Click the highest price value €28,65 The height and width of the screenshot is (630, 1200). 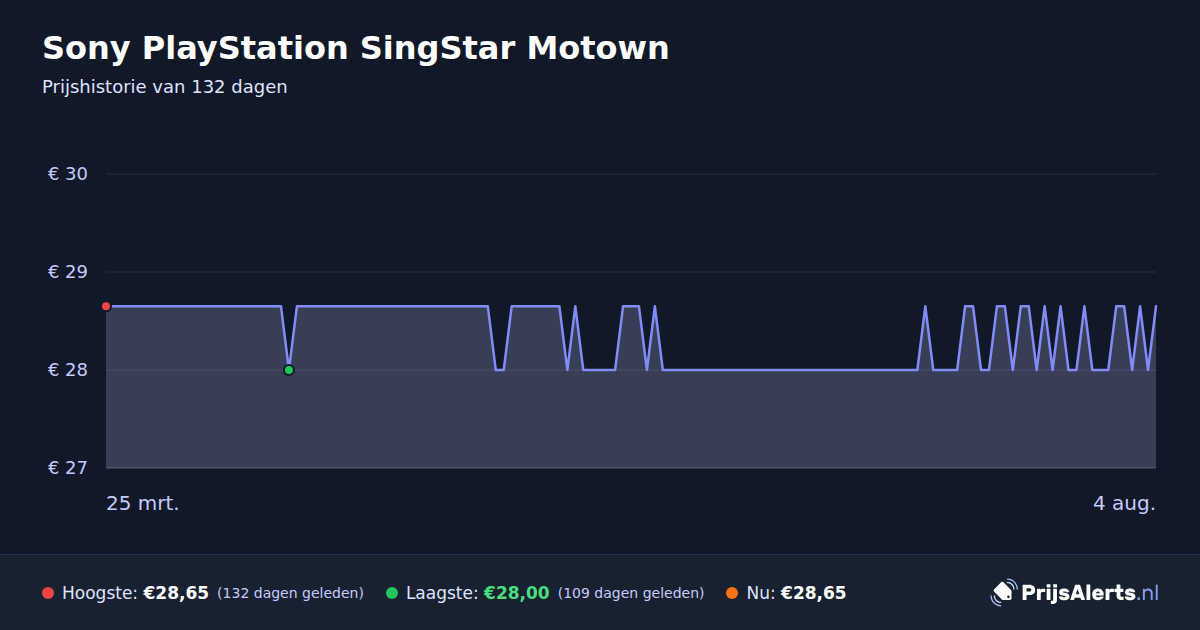pos(176,593)
